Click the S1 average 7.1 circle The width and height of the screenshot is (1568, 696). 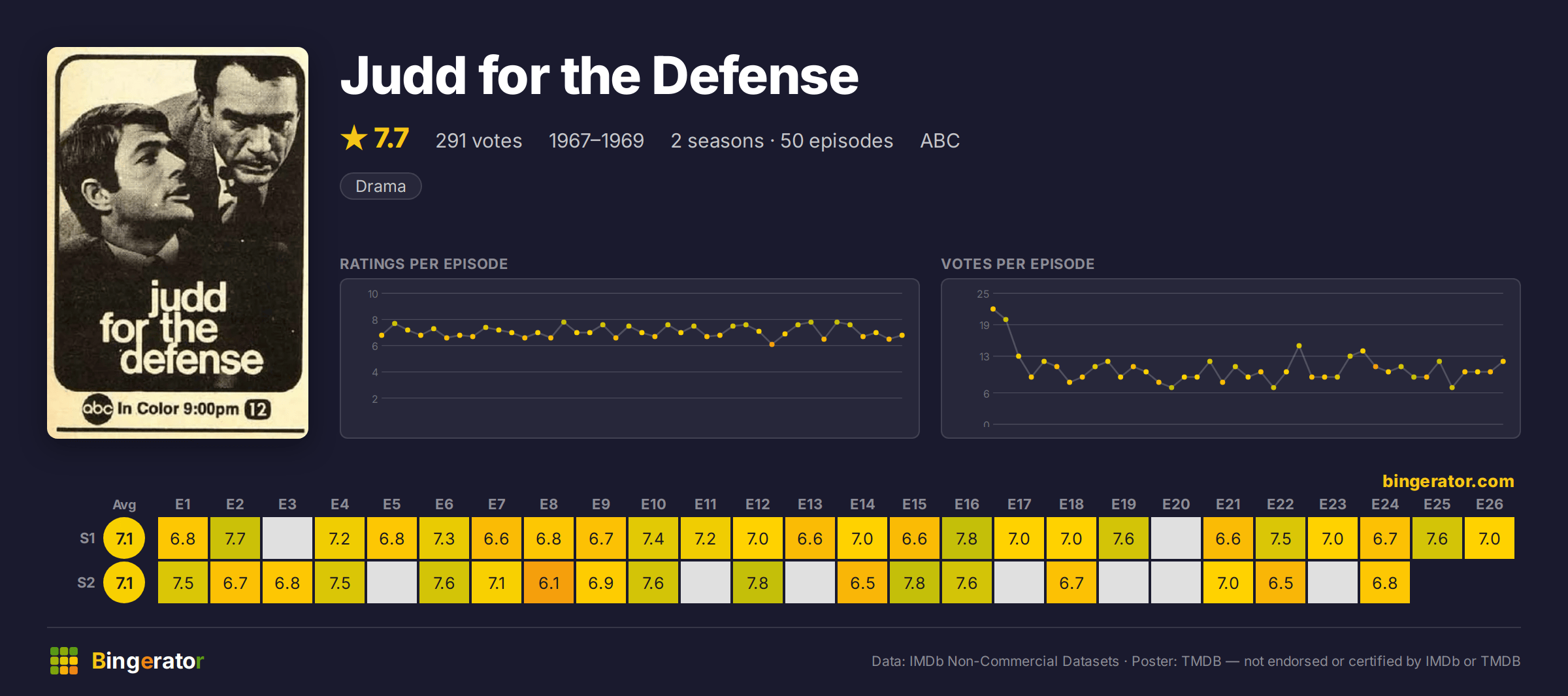(x=124, y=539)
